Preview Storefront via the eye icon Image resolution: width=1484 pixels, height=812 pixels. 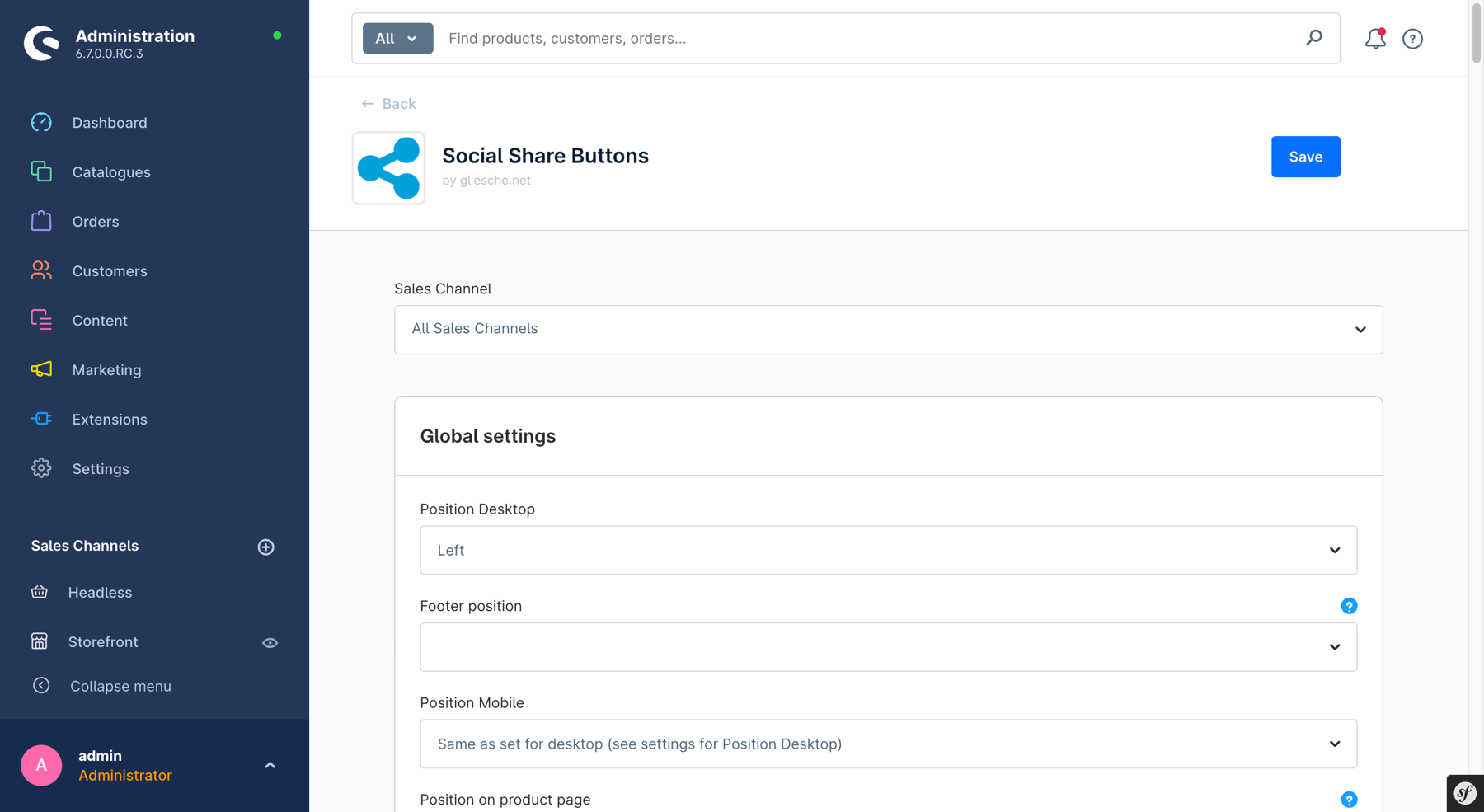pyautogui.click(x=270, y=642)
